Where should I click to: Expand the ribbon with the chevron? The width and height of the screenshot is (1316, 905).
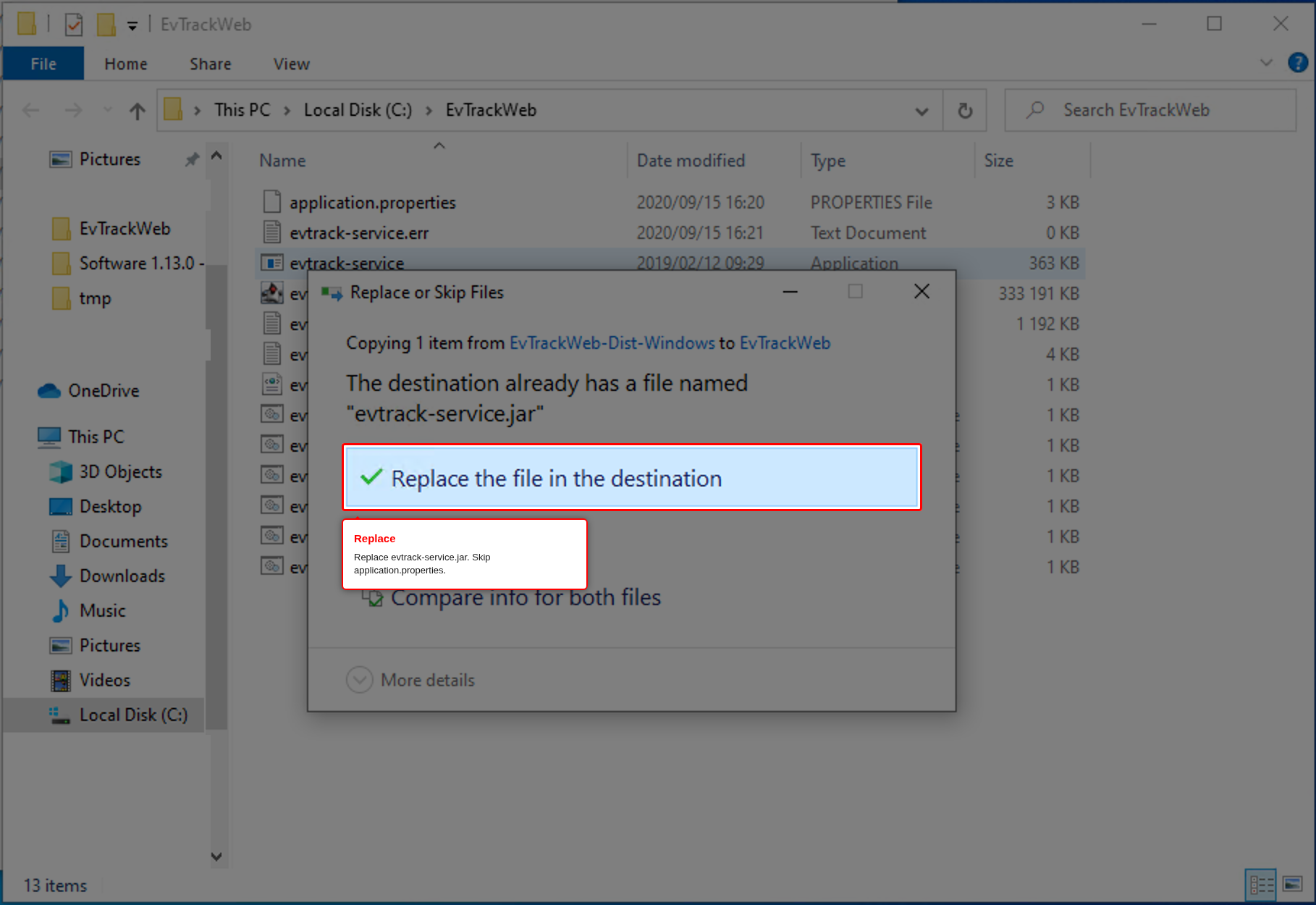point(1266,63)
